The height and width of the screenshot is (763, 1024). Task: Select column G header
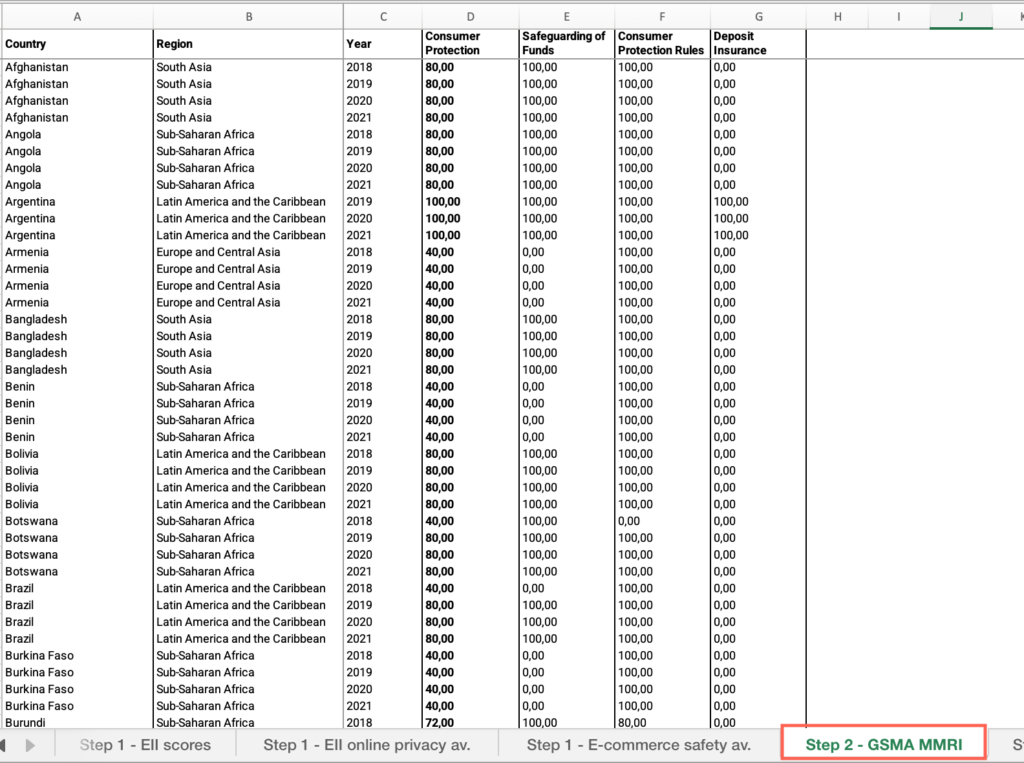pos(758,17)
